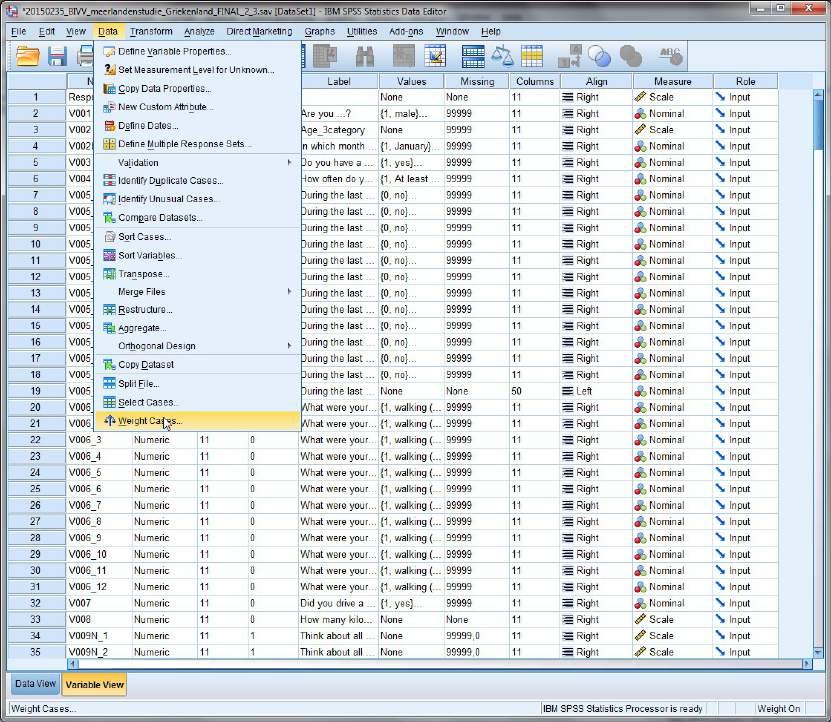The width and height of the screenshot is (831, 722).
Task: Click the ABC Spell Check icon
Action: (669, 56)
